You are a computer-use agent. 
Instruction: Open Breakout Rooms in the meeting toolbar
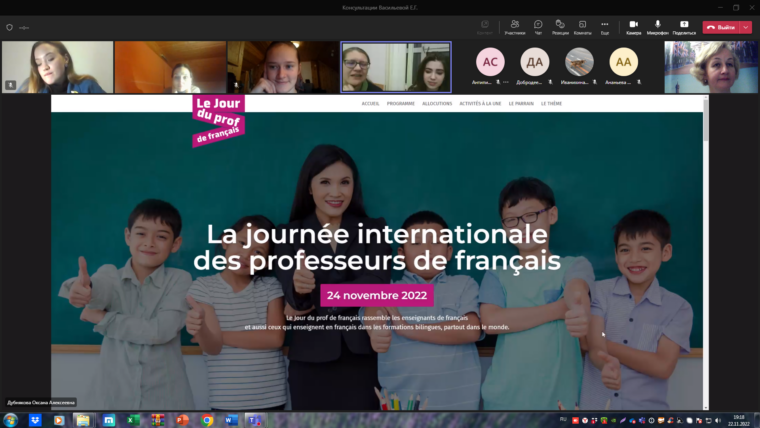582,26
